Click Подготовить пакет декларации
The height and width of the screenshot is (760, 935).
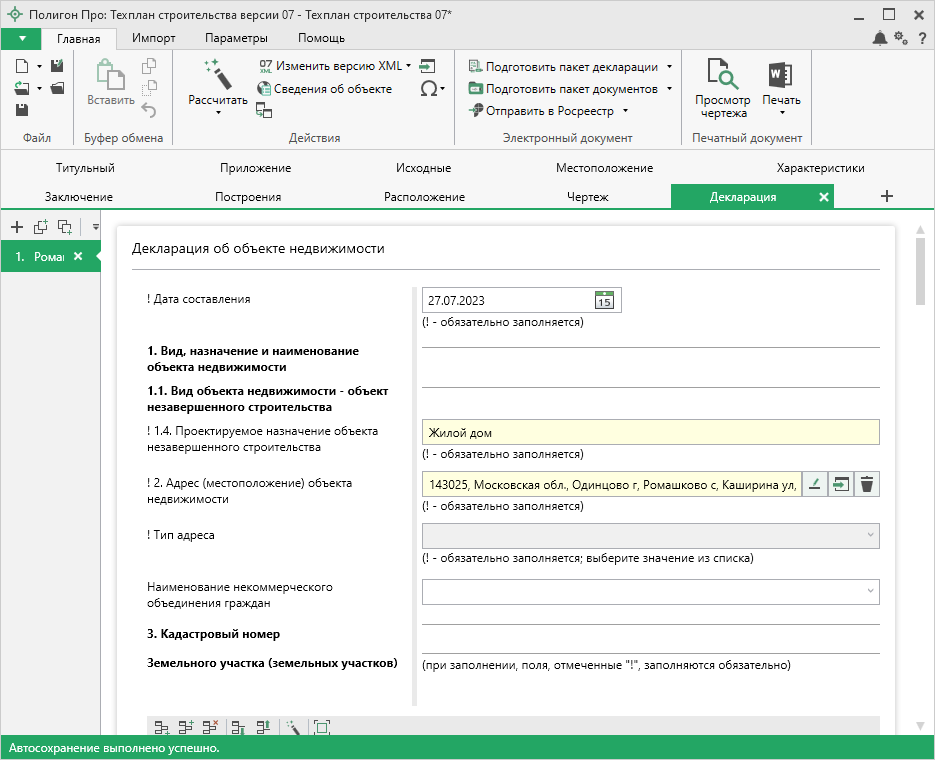coord(571,67)
